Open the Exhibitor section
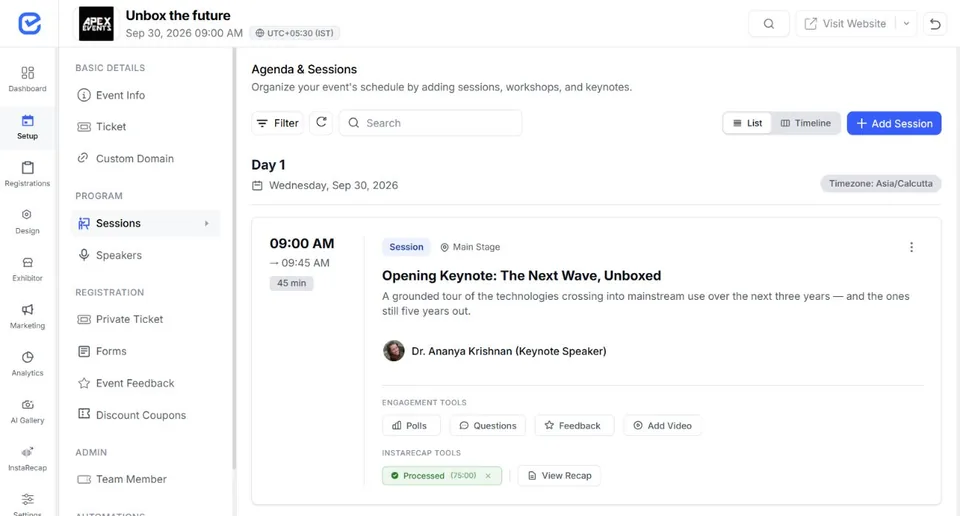The width and height of the screenshot is (960, 516). [28, 269]
